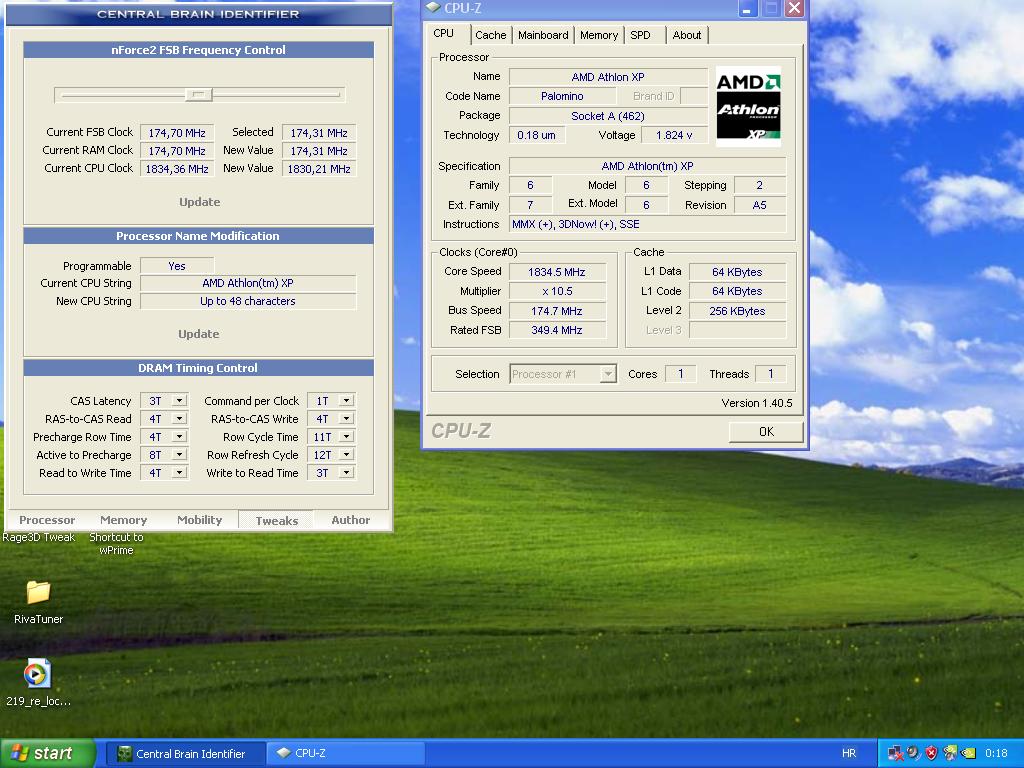Click the Start button
This screenshot has width=1024, height=768.
click(48, 753)
